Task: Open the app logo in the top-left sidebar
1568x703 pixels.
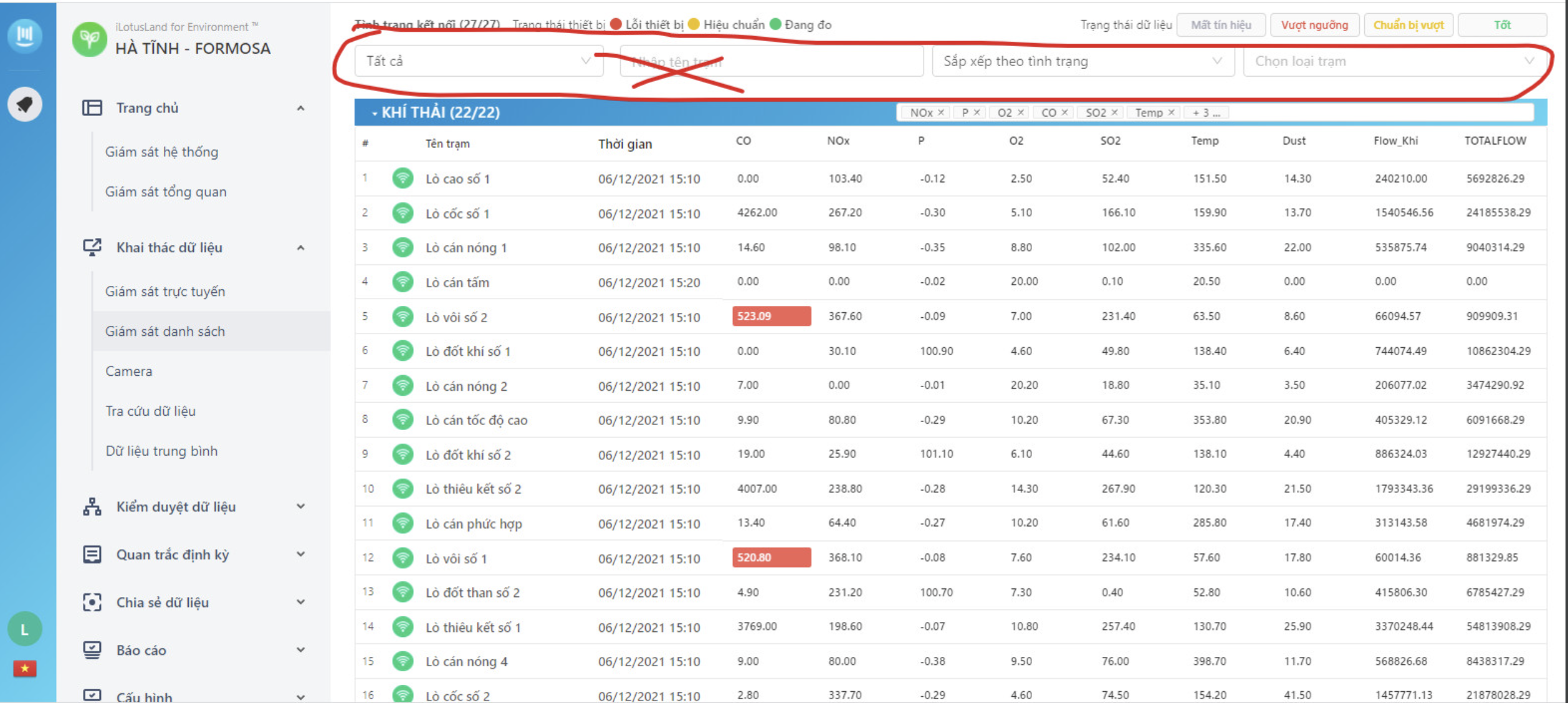Action: tap(25, 35)
